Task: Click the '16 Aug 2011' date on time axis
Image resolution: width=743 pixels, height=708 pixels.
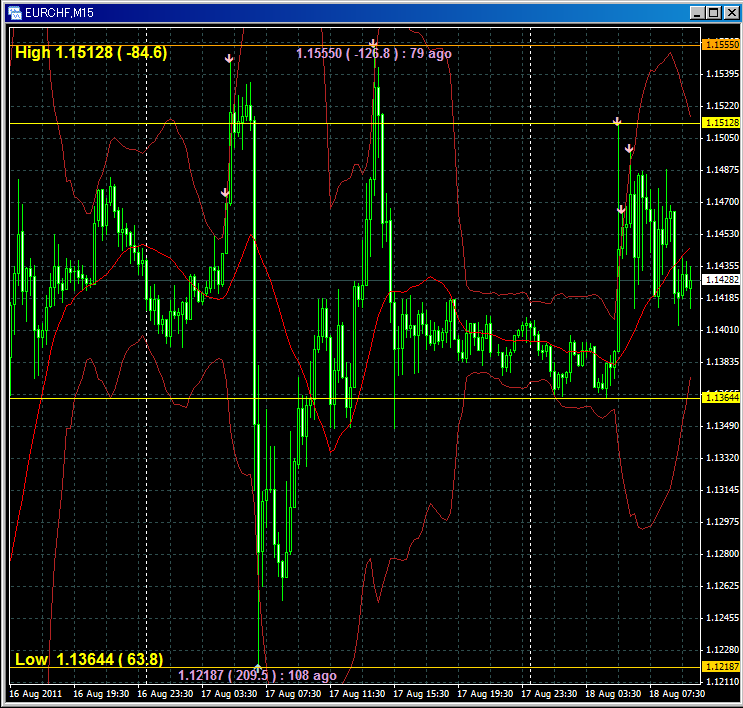Action: coord(34,692)
